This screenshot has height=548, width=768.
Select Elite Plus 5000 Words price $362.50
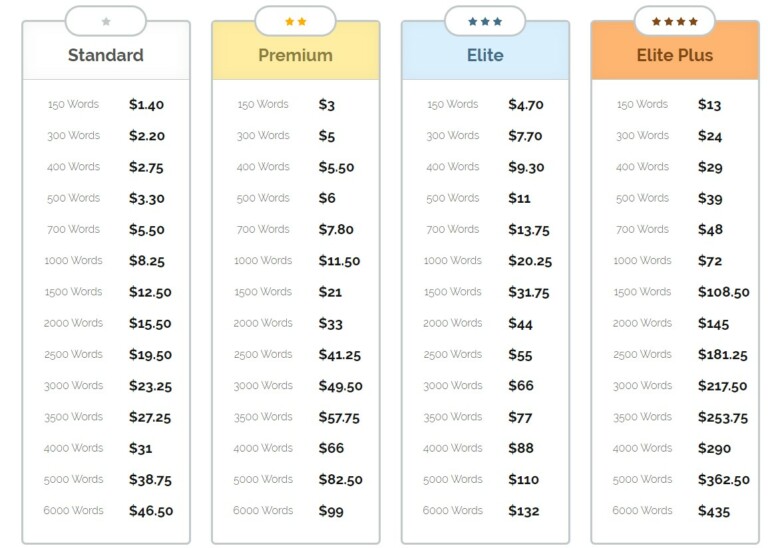pos(723,480)
